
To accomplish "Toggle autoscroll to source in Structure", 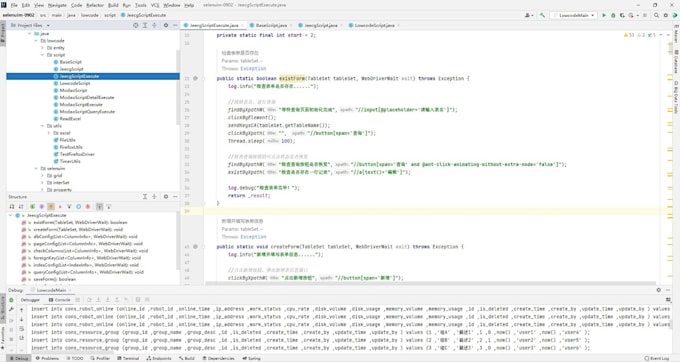I will (x=99, y=207).
